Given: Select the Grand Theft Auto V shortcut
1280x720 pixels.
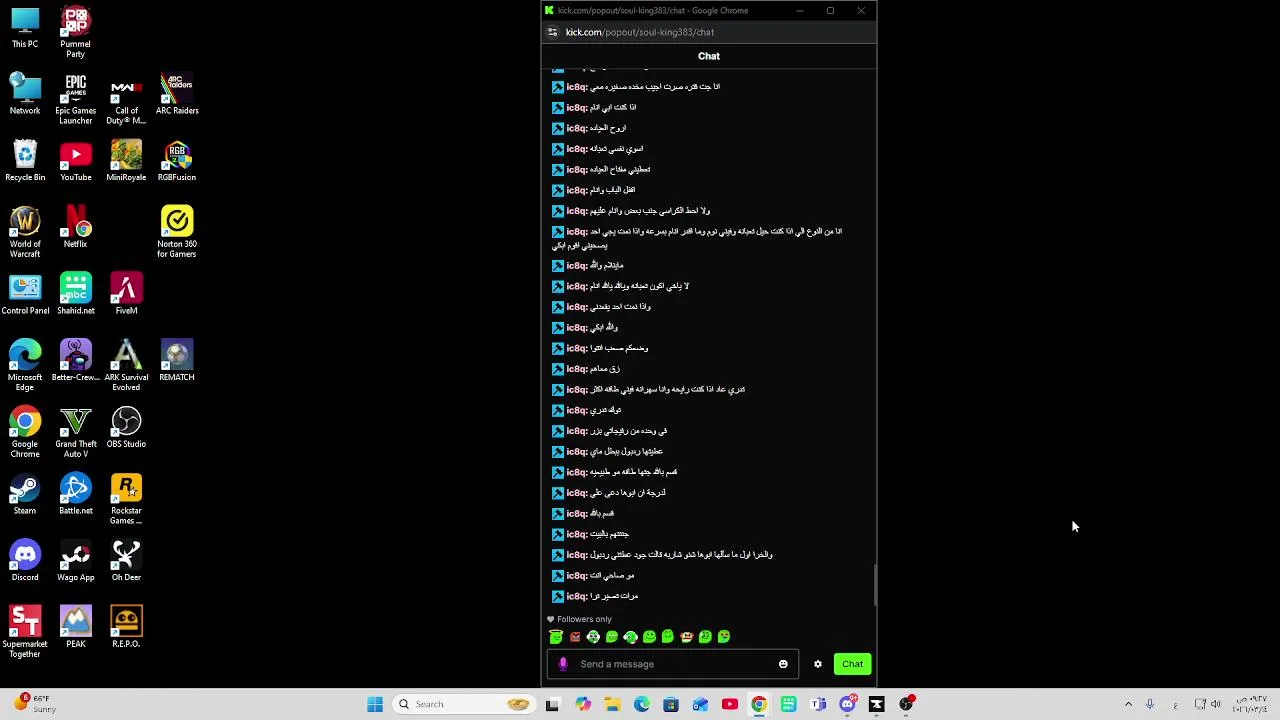Looking at the screenshot, I should [x=75, y=433].
